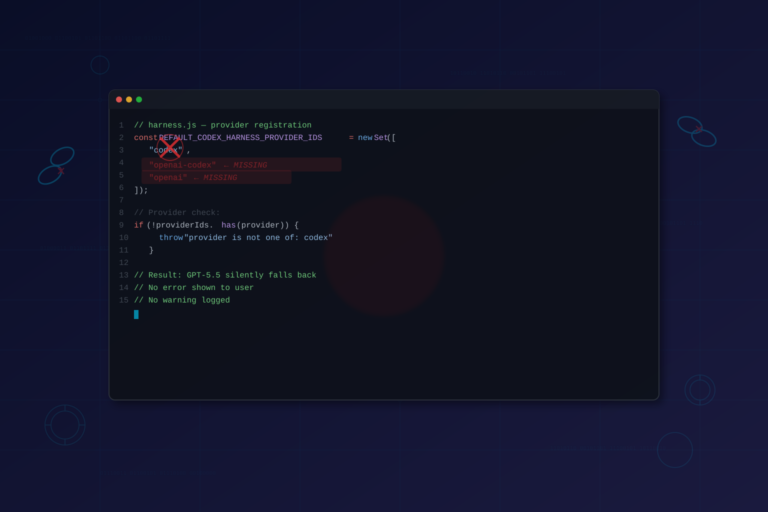Select the string "provider is not one of: codex"
The height and width of the screenshot is (512, 768).
click(258, 238)
